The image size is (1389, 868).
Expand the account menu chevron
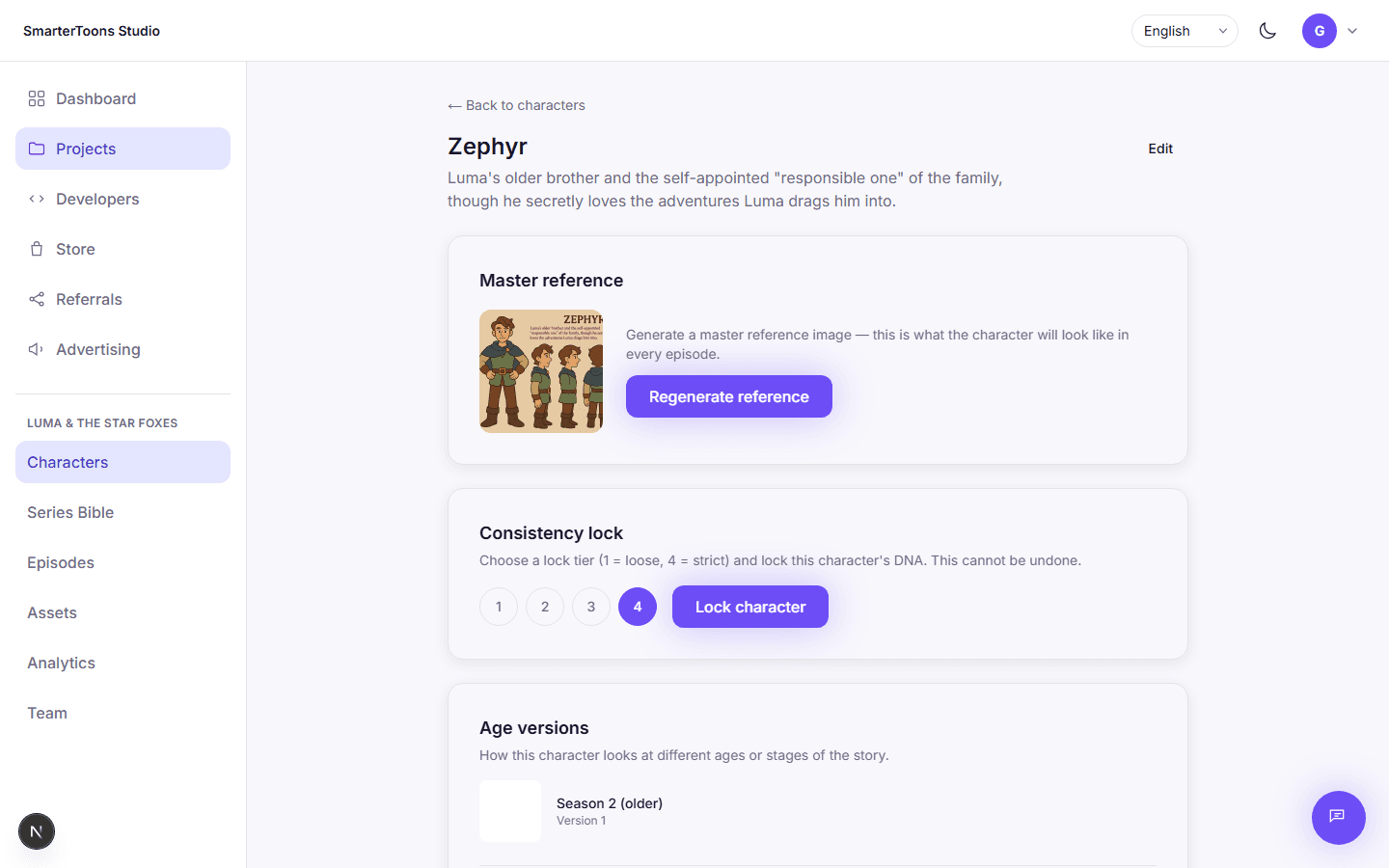pyautogui.click(x=1352, y=31)
